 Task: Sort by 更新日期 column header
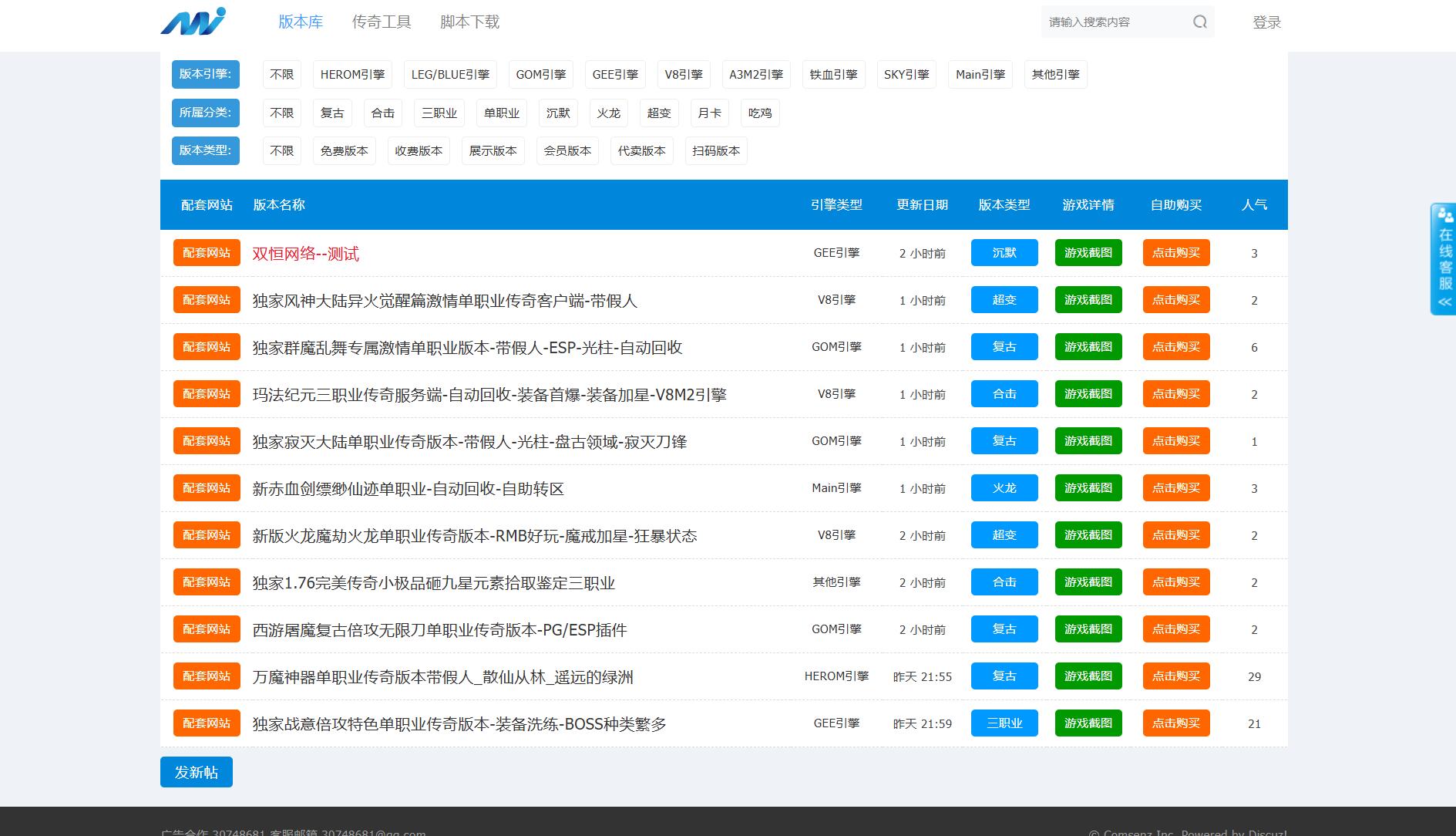(x=922, y=205)
